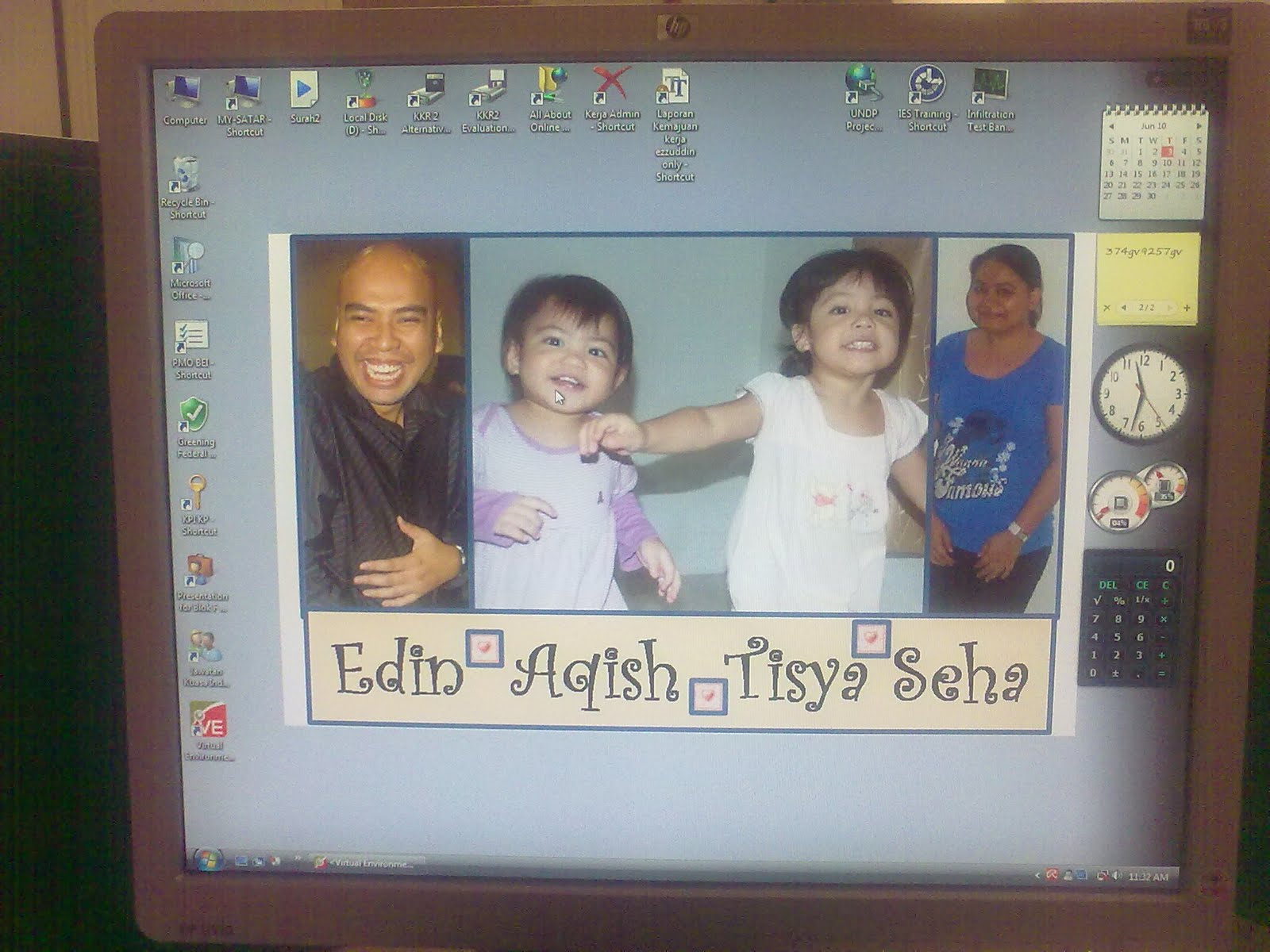
Task: Delete the sticky note with X
Action: pyautogui.click(x=1107, y=307)
